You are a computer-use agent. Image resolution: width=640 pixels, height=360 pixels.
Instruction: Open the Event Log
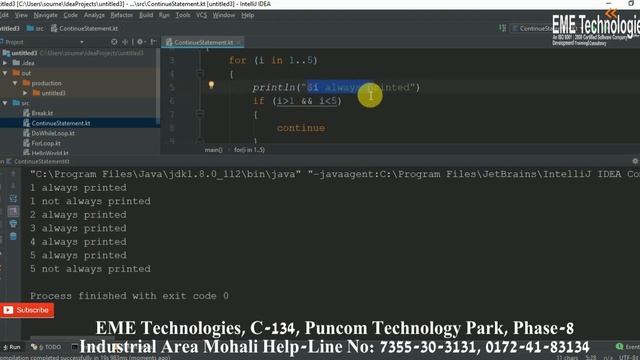[628, 347]
